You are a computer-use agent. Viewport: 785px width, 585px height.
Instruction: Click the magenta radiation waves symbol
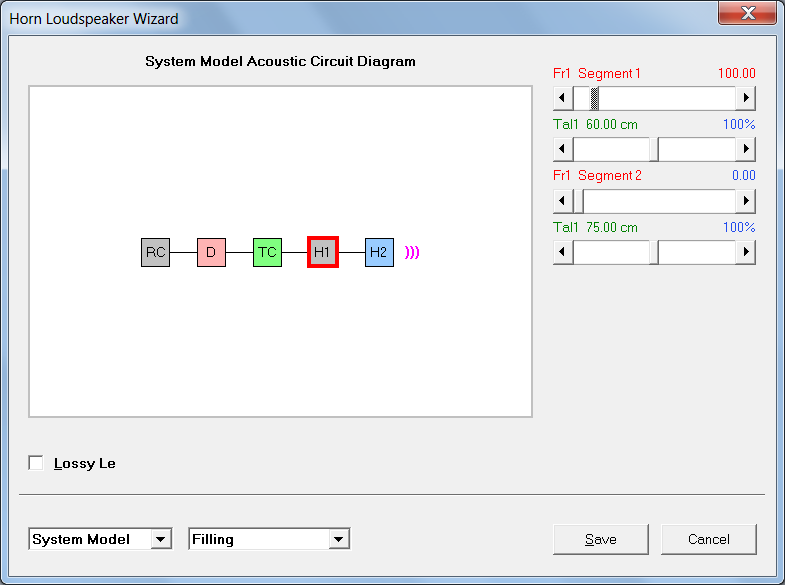412,252
